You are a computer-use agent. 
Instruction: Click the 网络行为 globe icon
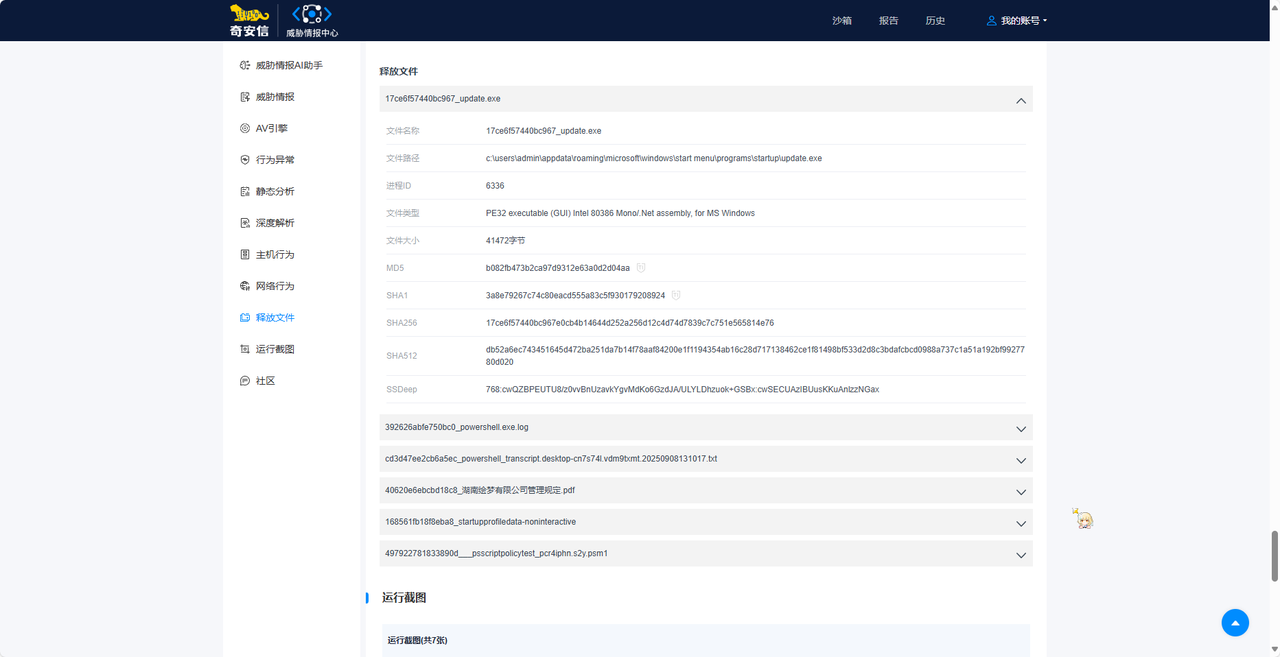click(x=245, y=286)
